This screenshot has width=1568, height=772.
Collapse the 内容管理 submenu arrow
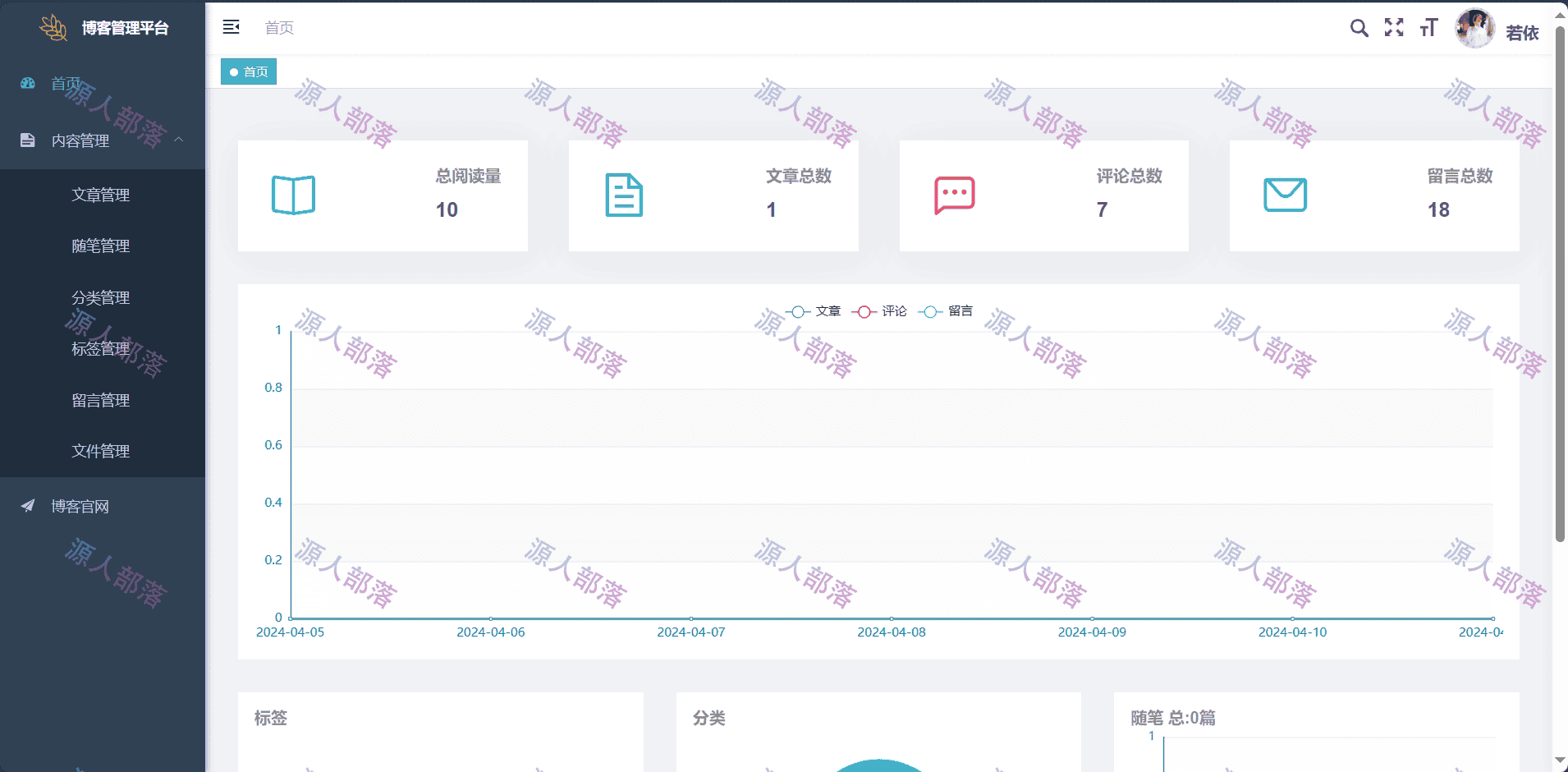coord(178,140)
